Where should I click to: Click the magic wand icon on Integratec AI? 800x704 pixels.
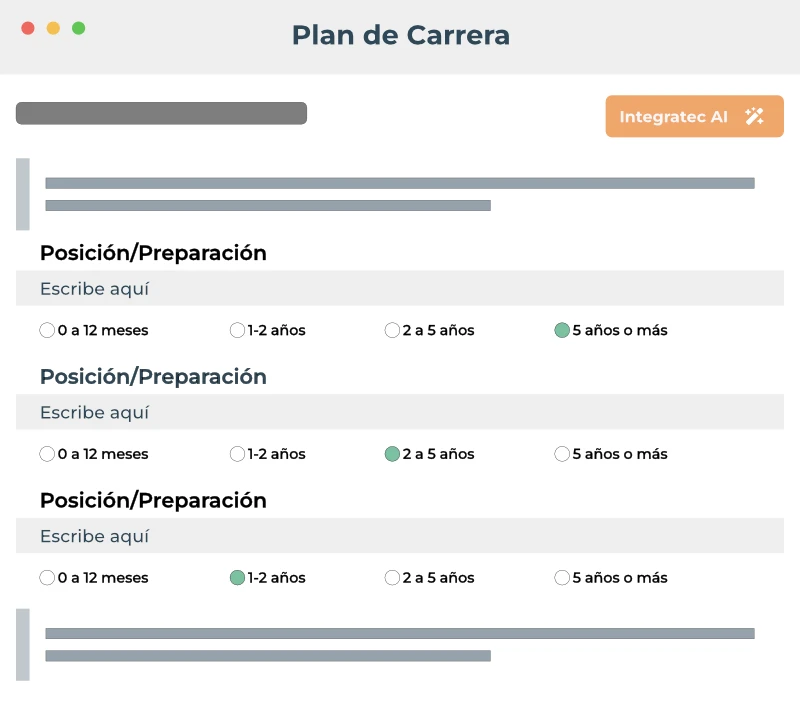coord(755,116)
